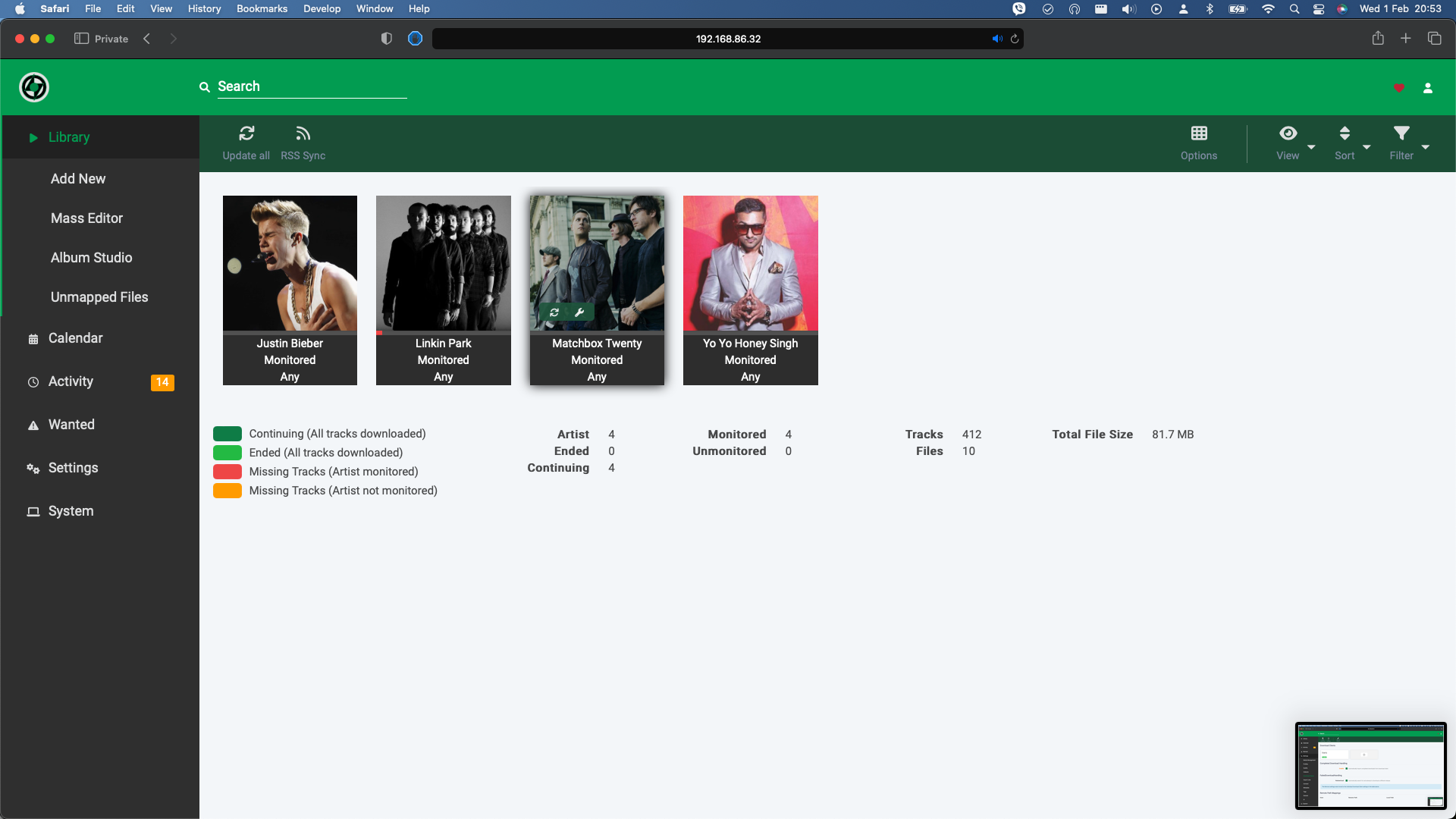
Task: Click the search magnifier icon
Action: coord(205,87)
